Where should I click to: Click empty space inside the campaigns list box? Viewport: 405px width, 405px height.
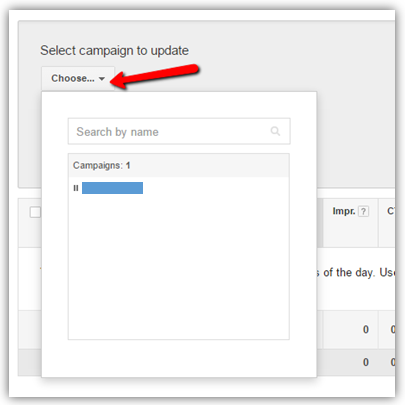(179, 267)
